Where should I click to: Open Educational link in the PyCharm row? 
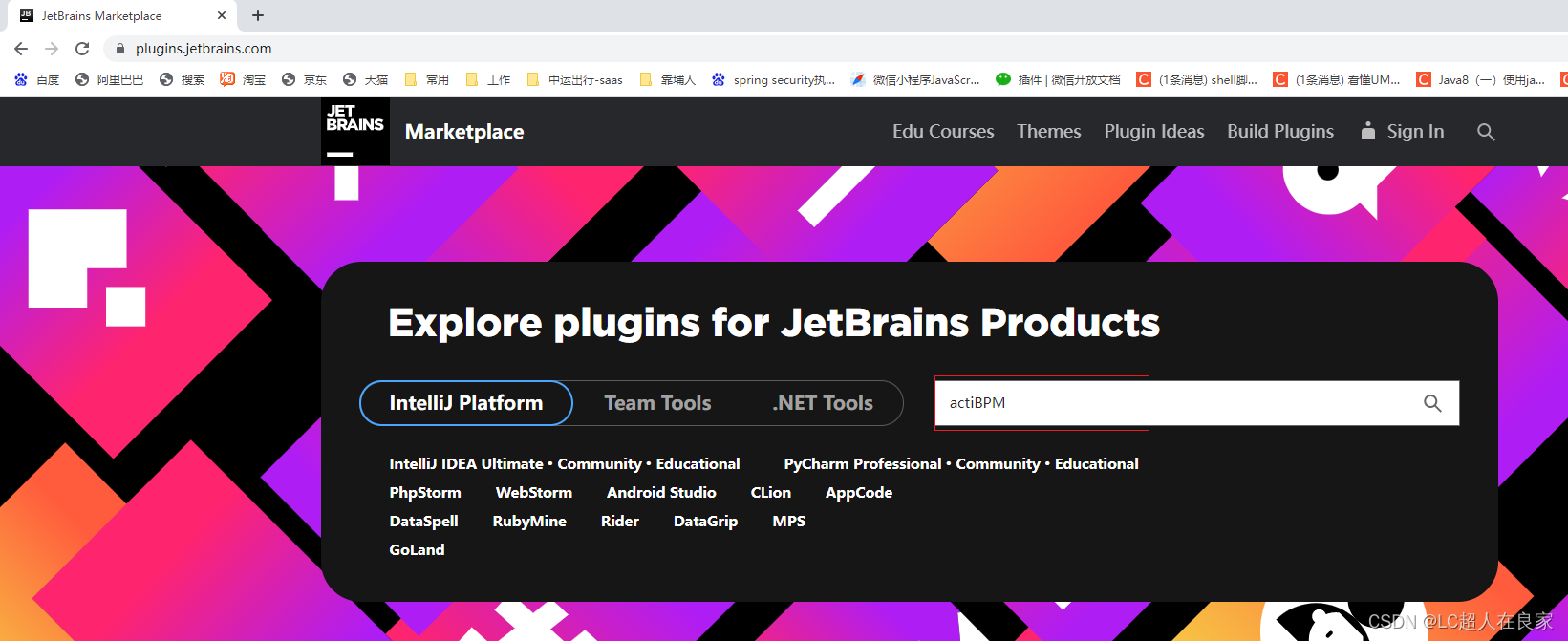1096,464
